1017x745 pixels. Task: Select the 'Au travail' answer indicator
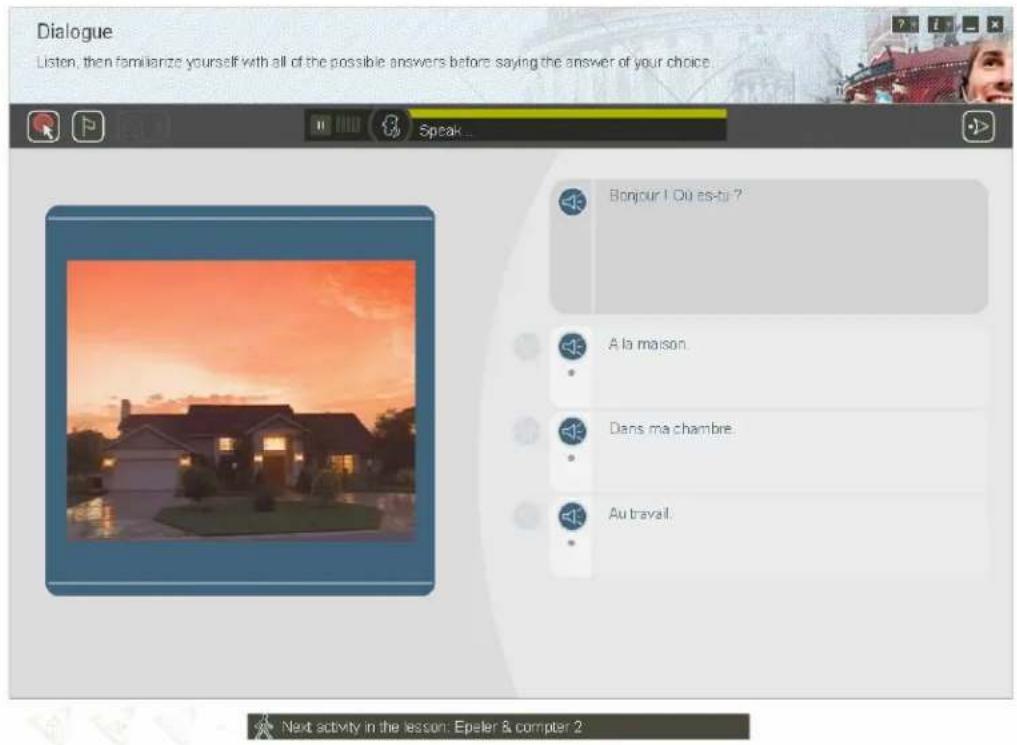click(x=527, y=516)
